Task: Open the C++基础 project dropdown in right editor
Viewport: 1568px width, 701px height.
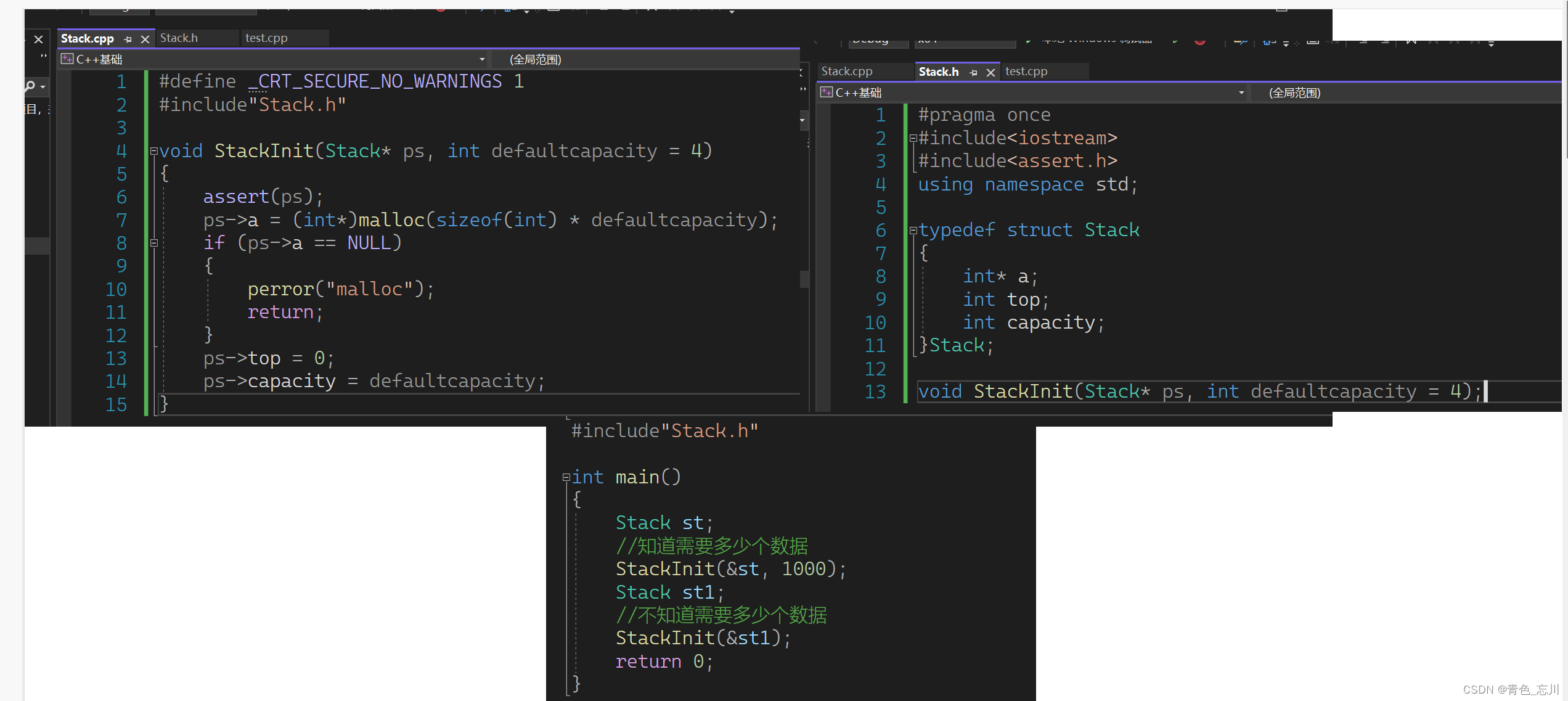Action: pos(1033,92)
